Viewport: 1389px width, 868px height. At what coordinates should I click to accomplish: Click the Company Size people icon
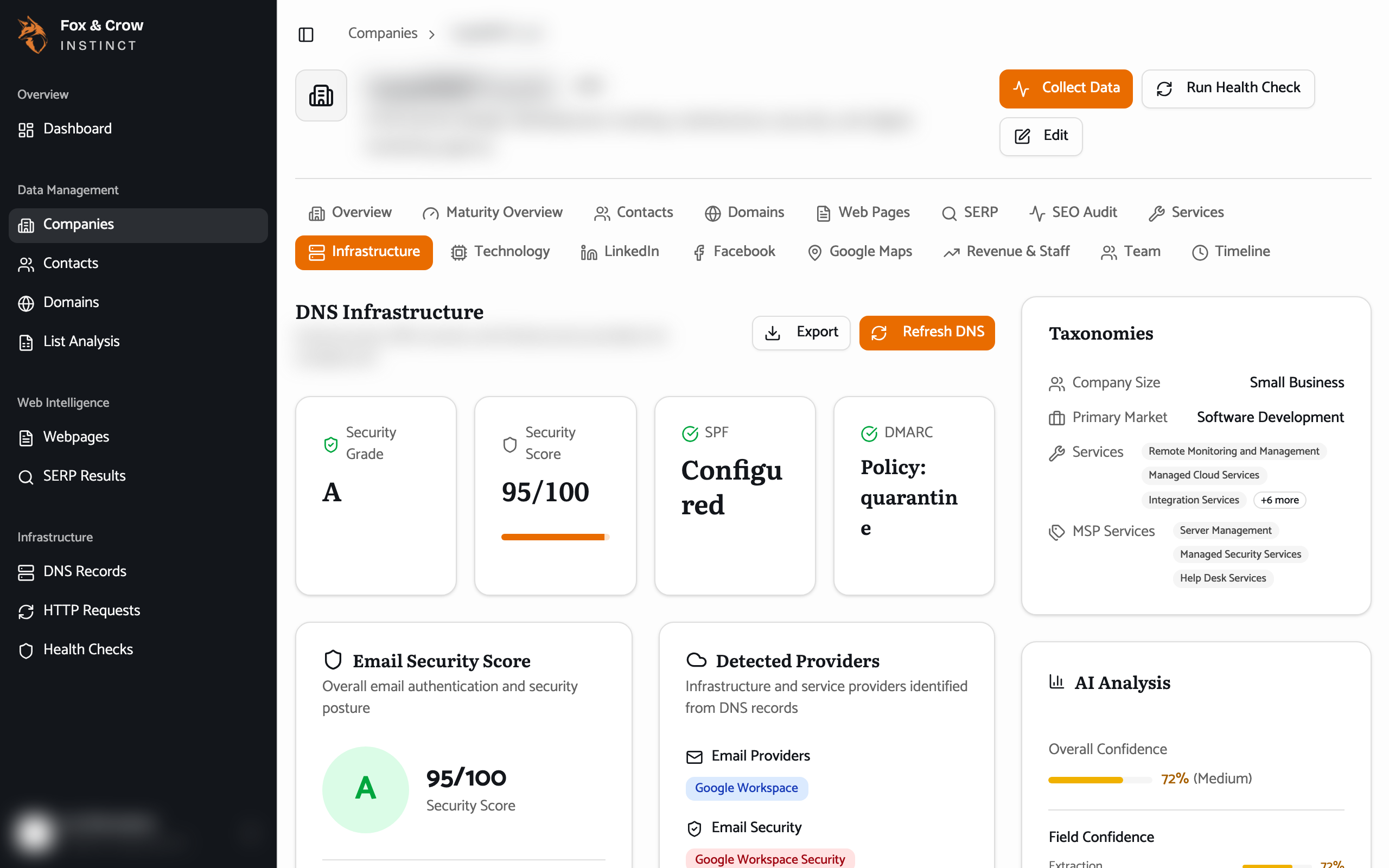click(x=1057, y=384)
